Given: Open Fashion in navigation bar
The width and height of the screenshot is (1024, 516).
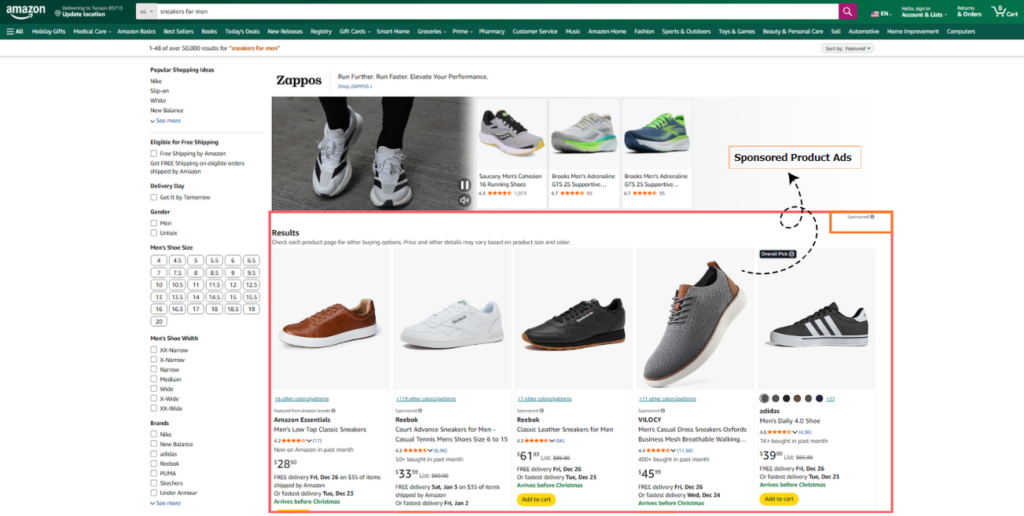Looking at the screenshot, I should [644, 31].
